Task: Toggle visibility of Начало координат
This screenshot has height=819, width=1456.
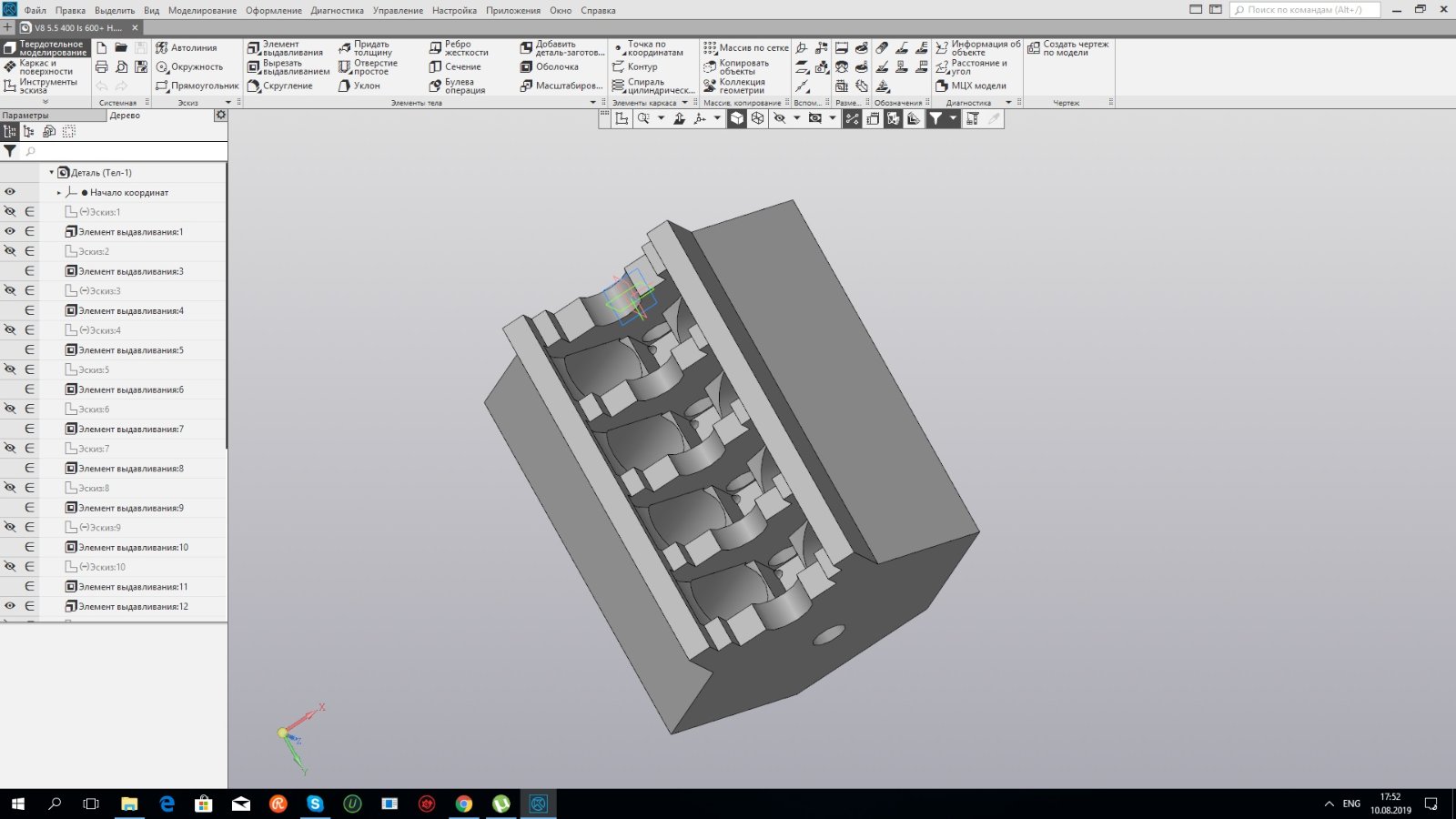Action: (10, 192)
